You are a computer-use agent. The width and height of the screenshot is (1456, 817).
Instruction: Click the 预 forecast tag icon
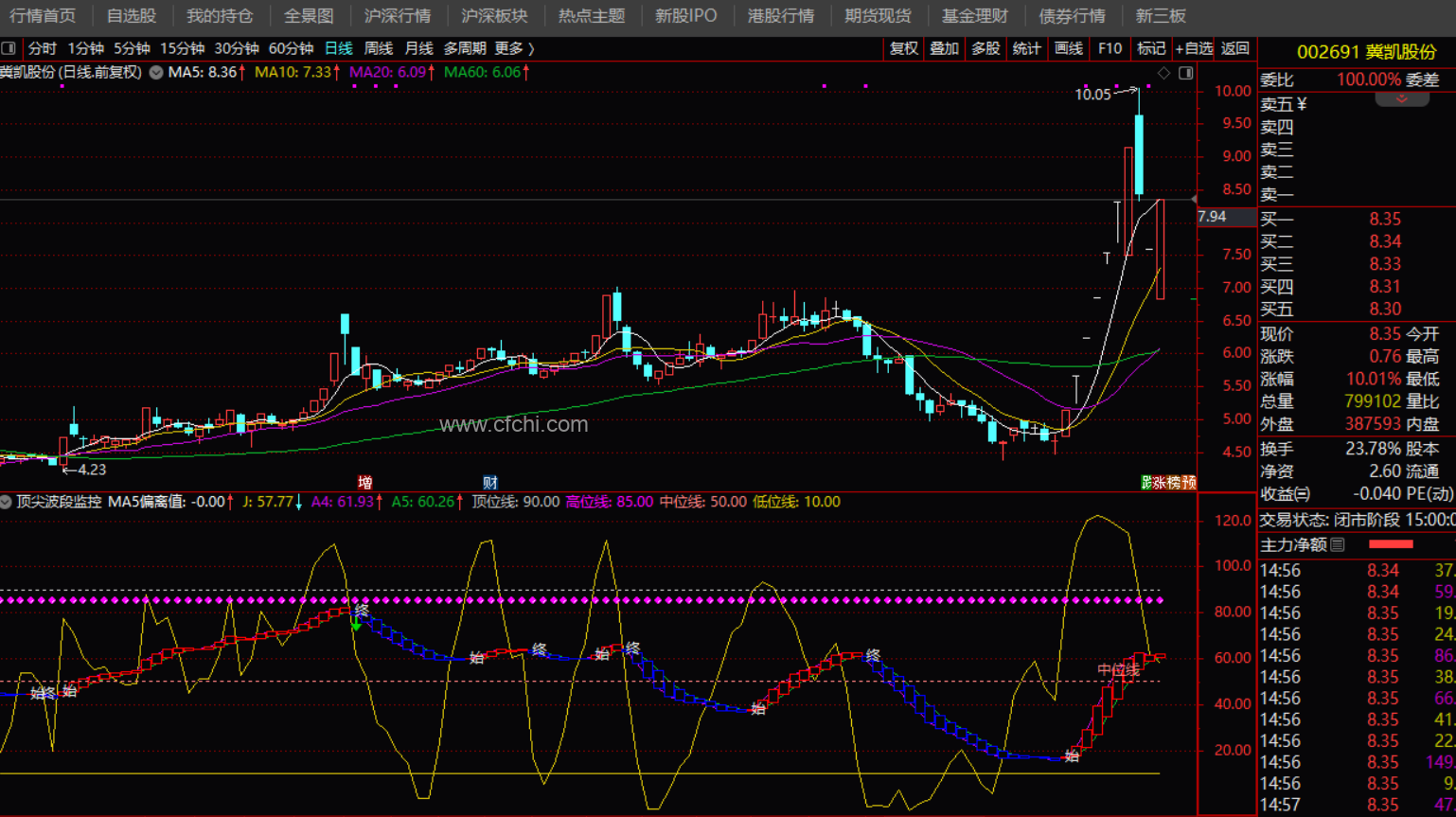(x=1189, y=483)
